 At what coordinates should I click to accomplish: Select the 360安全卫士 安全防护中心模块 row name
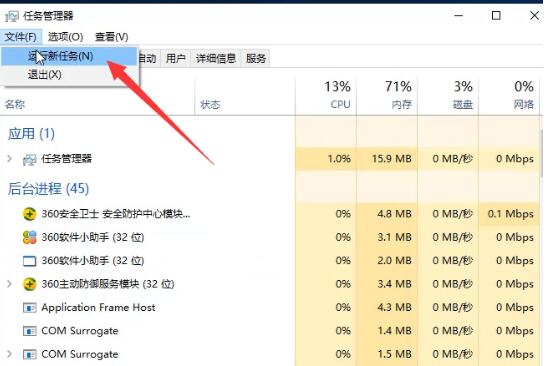116,214
